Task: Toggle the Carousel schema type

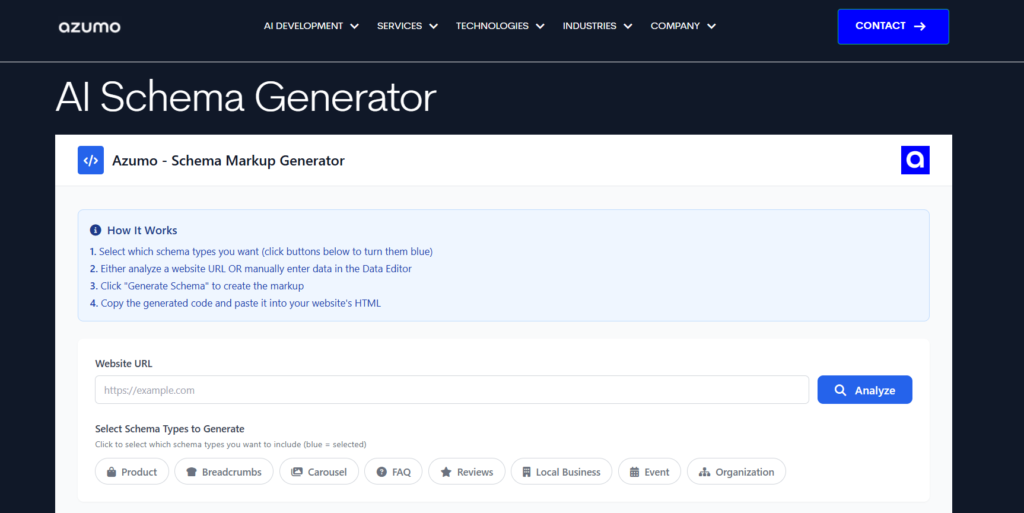Action: coord(319,471)
